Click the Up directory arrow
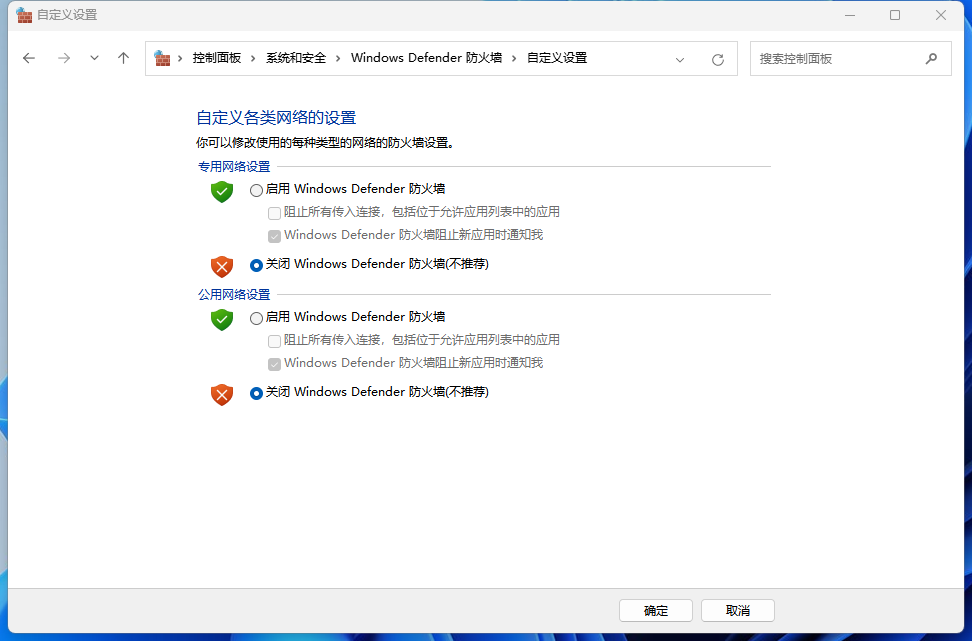 click(124, 58)
